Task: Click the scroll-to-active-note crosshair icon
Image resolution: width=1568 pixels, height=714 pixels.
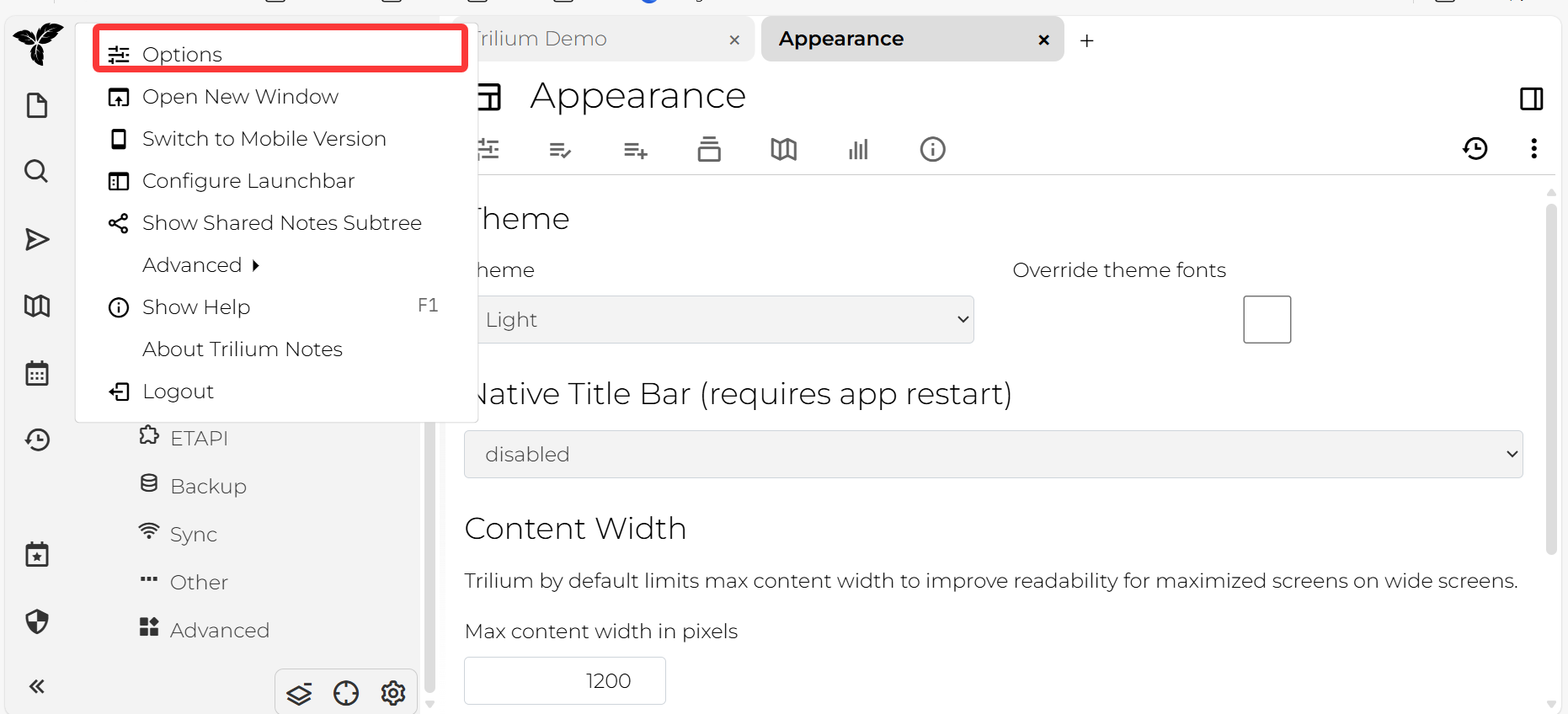Action: pos(346,693)
